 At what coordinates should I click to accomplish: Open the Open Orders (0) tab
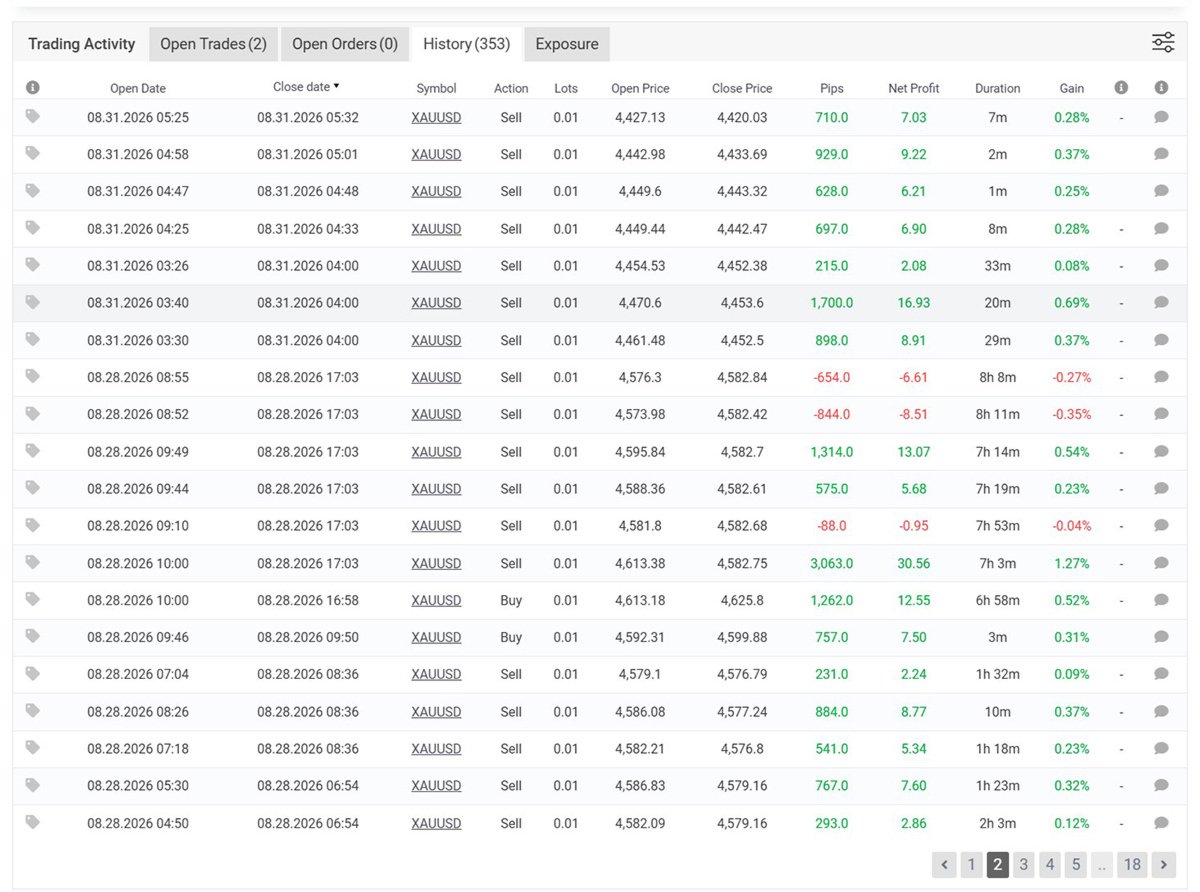345,44
